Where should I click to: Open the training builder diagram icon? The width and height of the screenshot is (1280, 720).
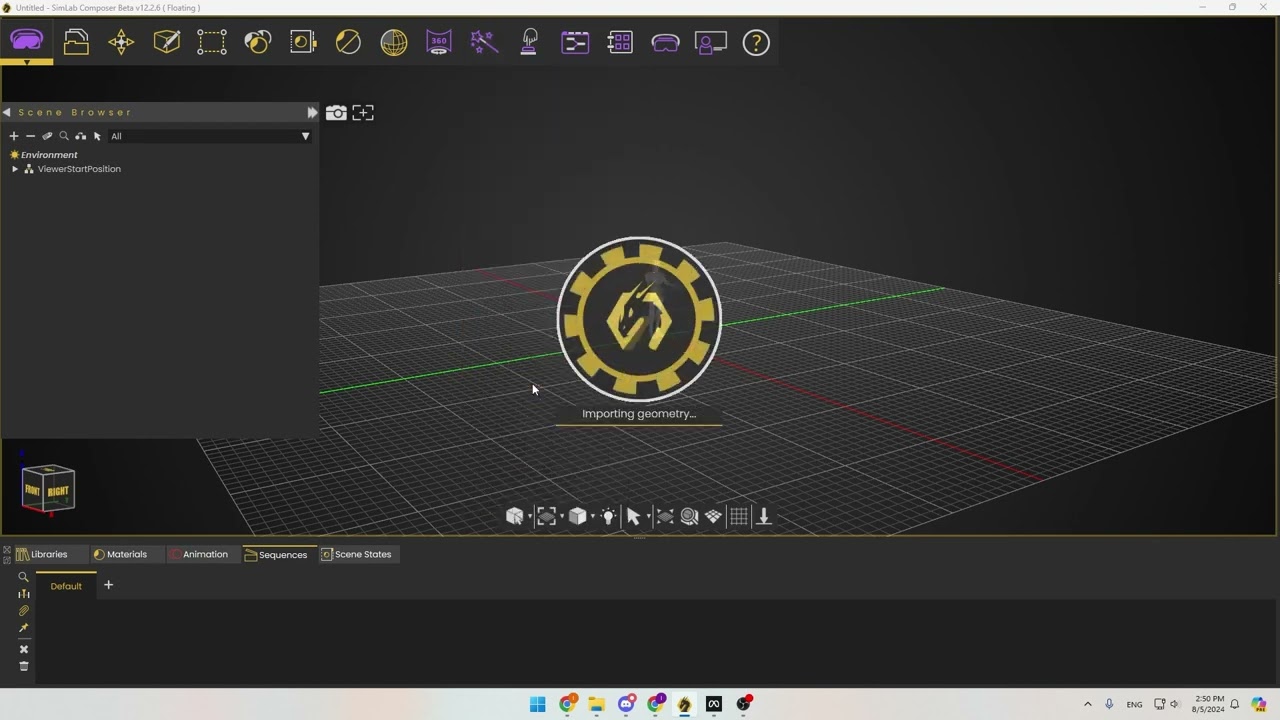pyautogui.click(x=575, y=42)
